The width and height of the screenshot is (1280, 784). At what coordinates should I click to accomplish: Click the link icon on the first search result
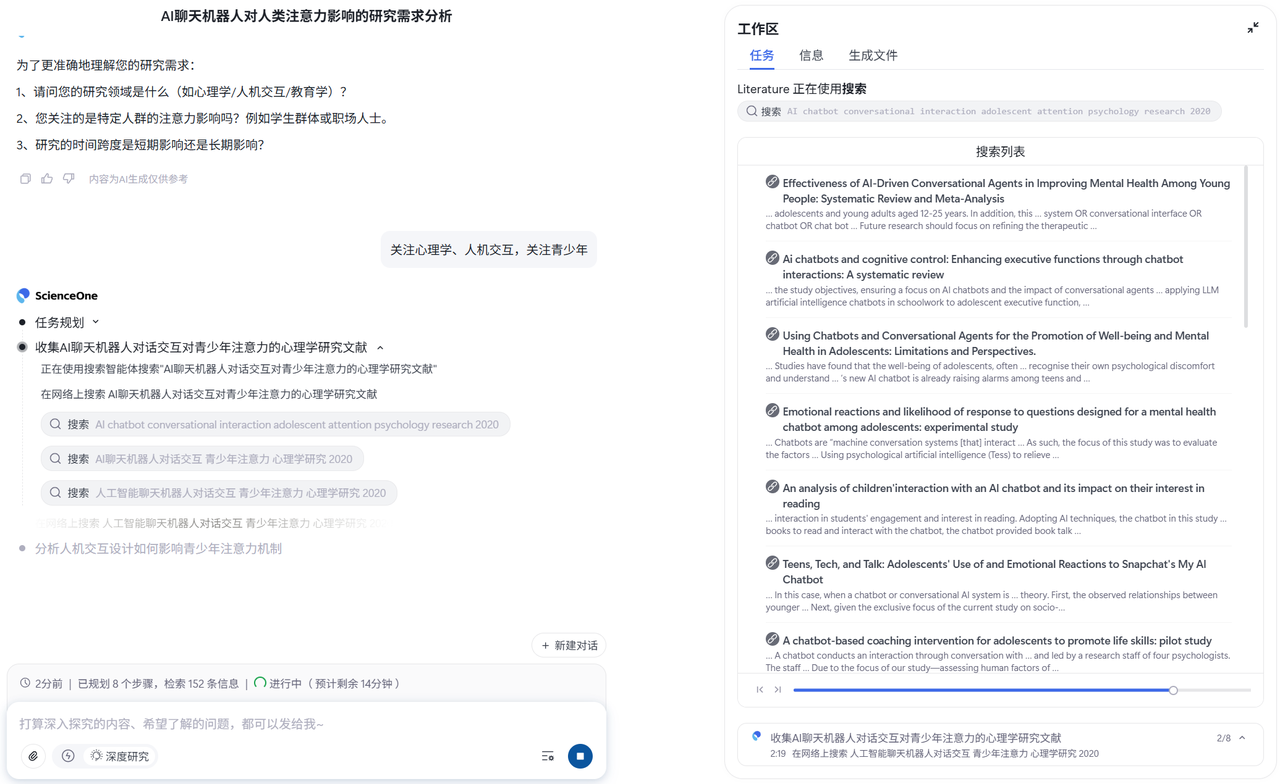tap(771, 182)
